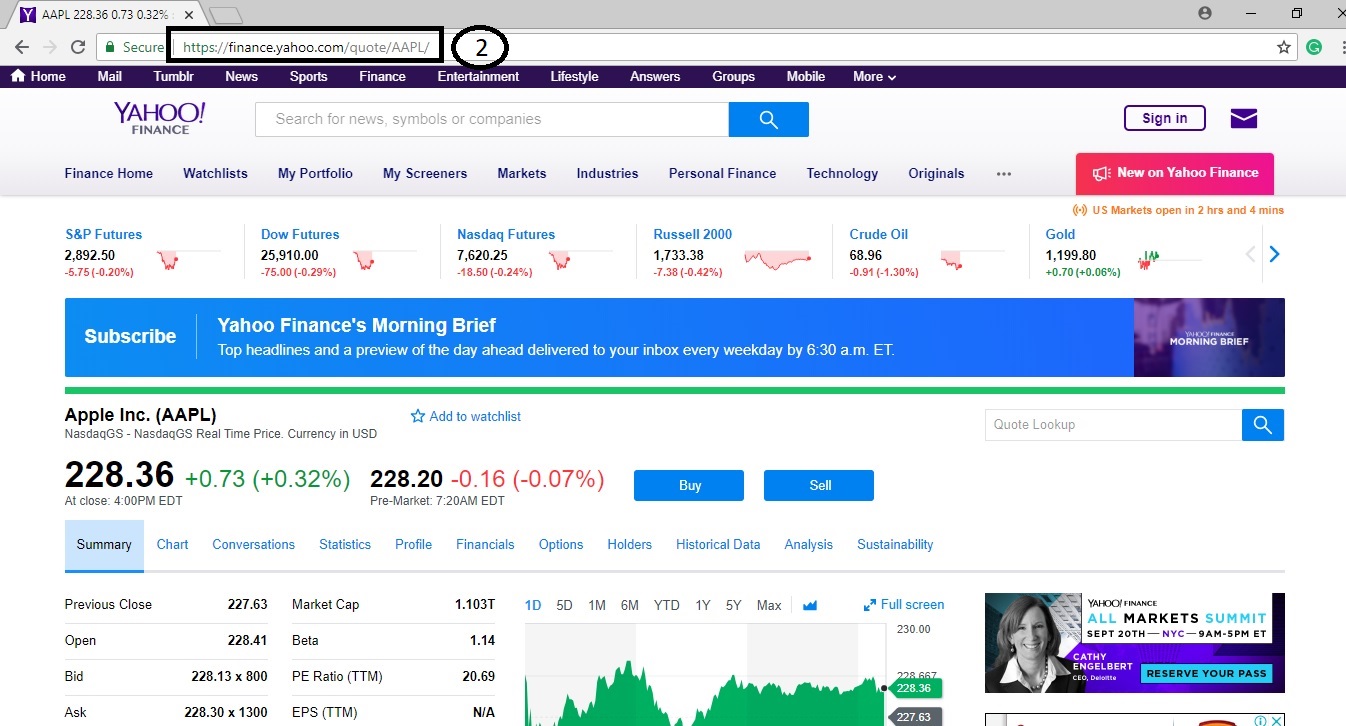
Task: Open the Historical Data tab
Action: point(718,545)
